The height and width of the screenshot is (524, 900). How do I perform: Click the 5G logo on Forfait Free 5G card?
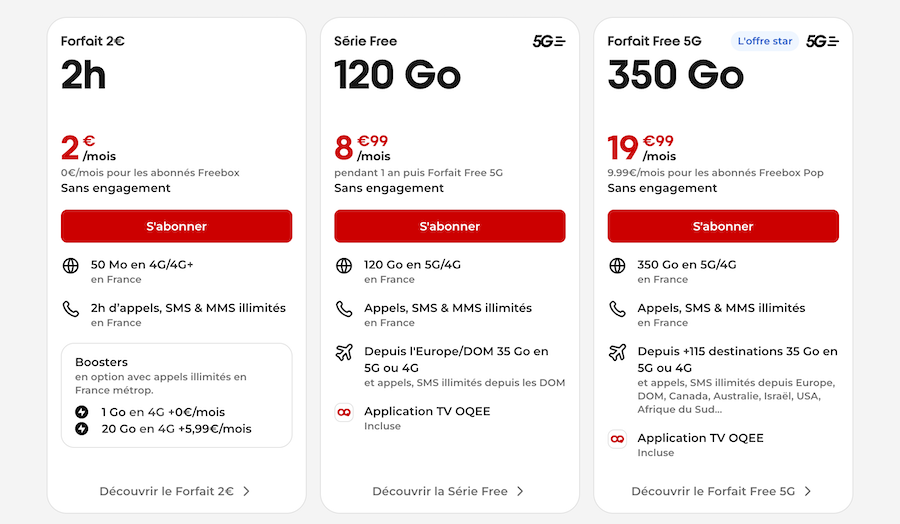823,41
